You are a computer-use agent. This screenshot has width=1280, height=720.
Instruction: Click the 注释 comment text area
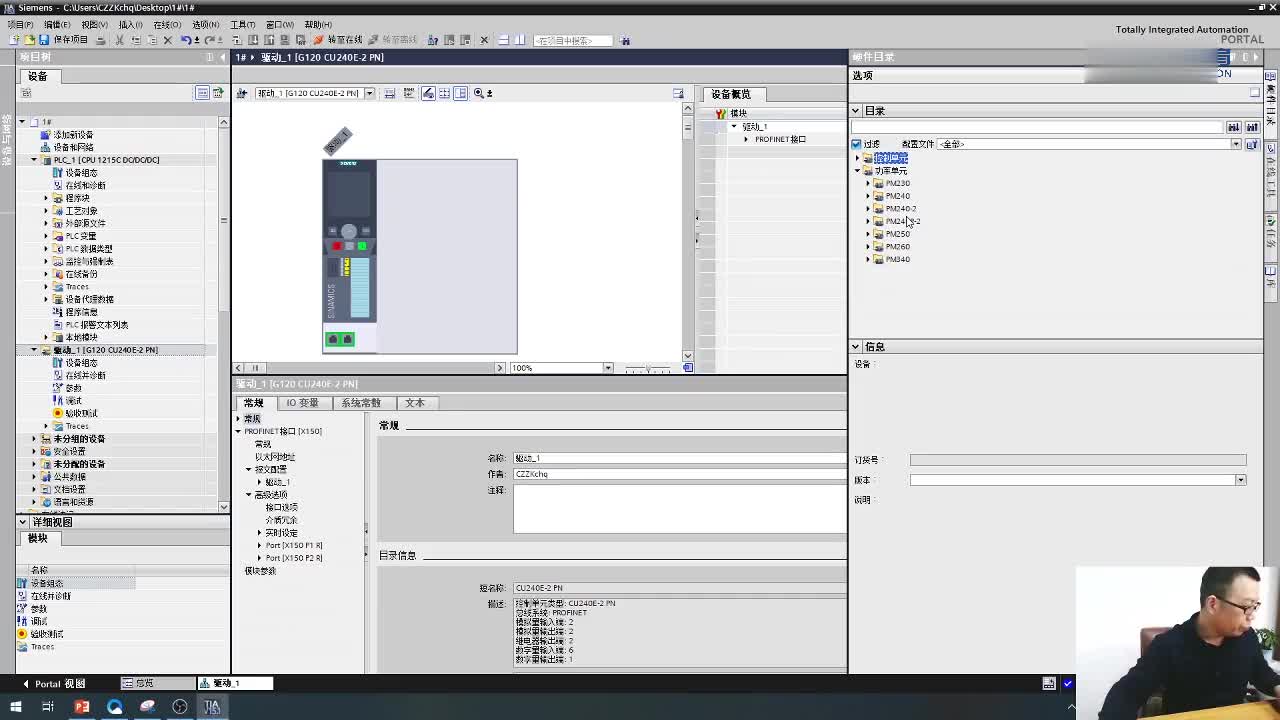coord(680,509)
